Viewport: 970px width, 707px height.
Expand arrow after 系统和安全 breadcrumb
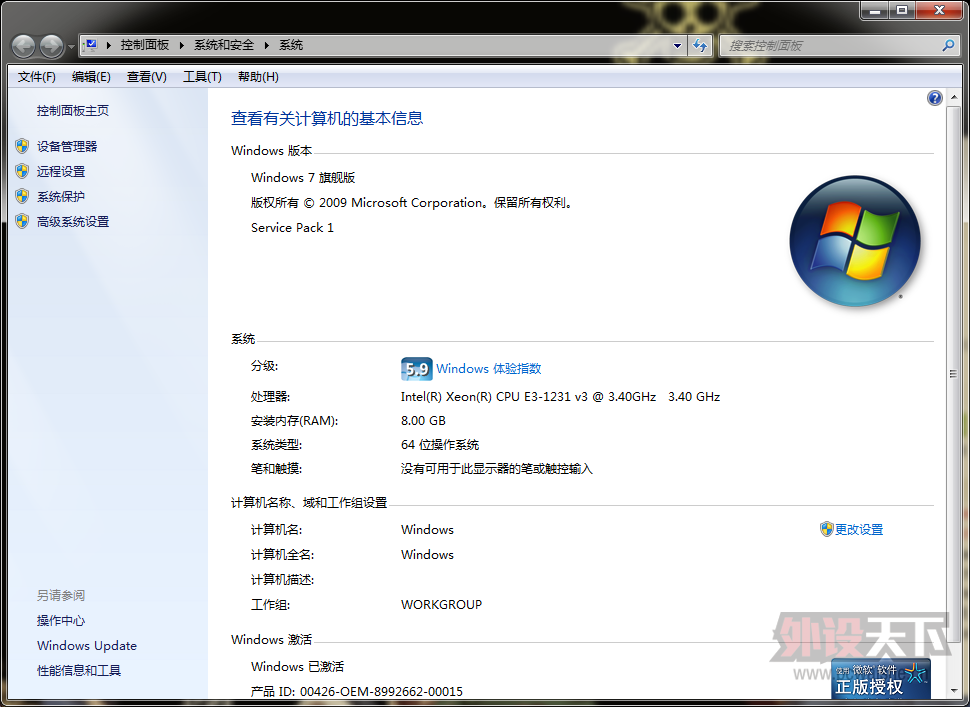(267, 45)
